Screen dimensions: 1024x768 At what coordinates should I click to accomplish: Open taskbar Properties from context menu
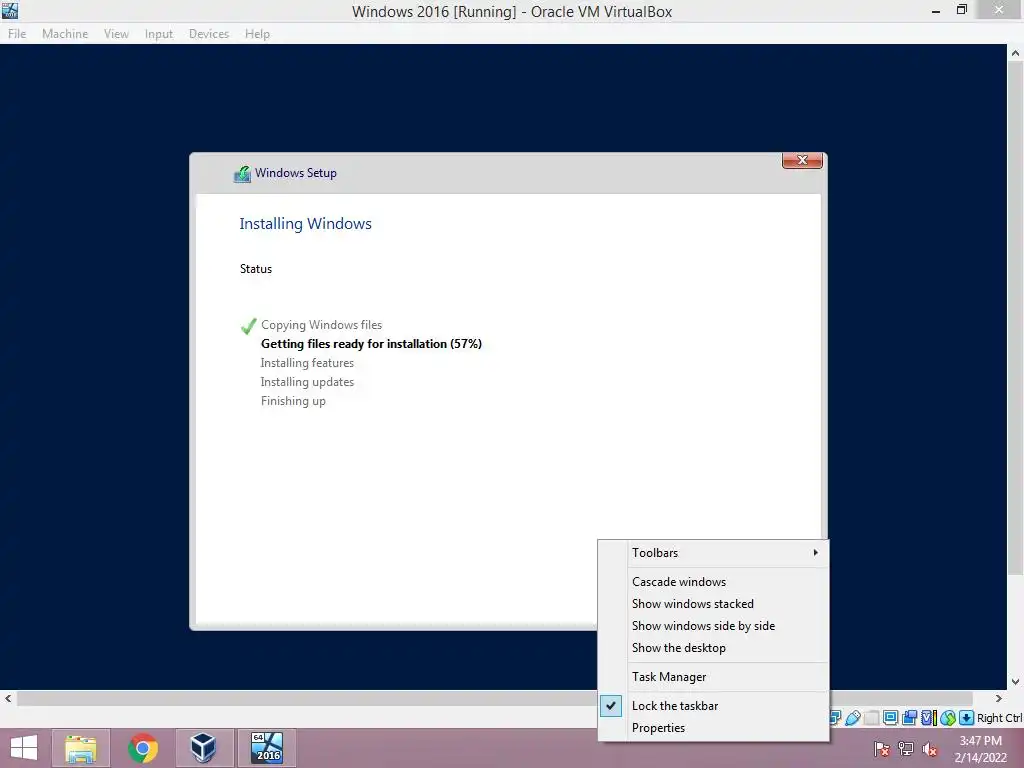713,728
